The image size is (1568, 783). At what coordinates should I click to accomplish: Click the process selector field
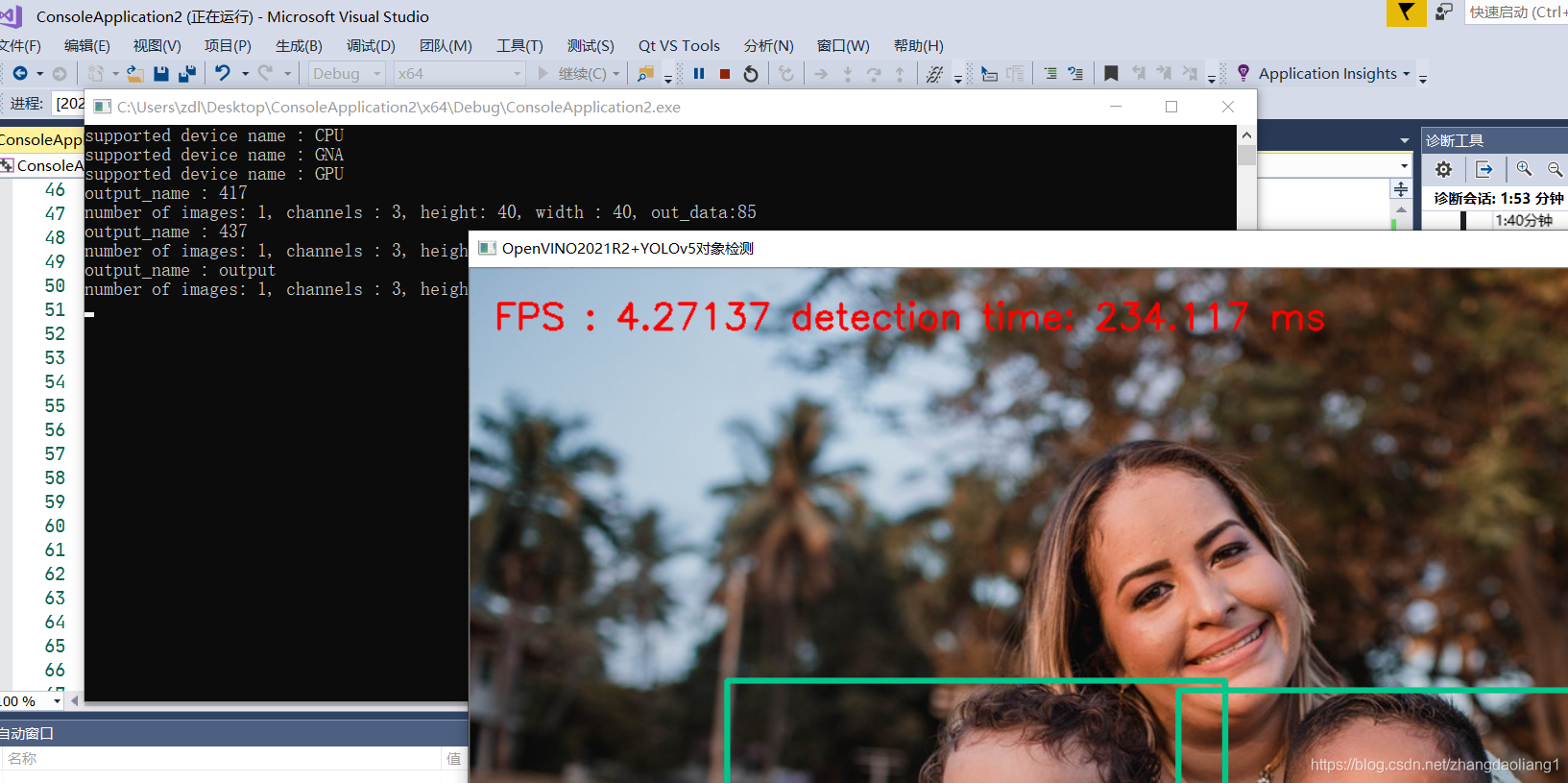click(69, 103)
